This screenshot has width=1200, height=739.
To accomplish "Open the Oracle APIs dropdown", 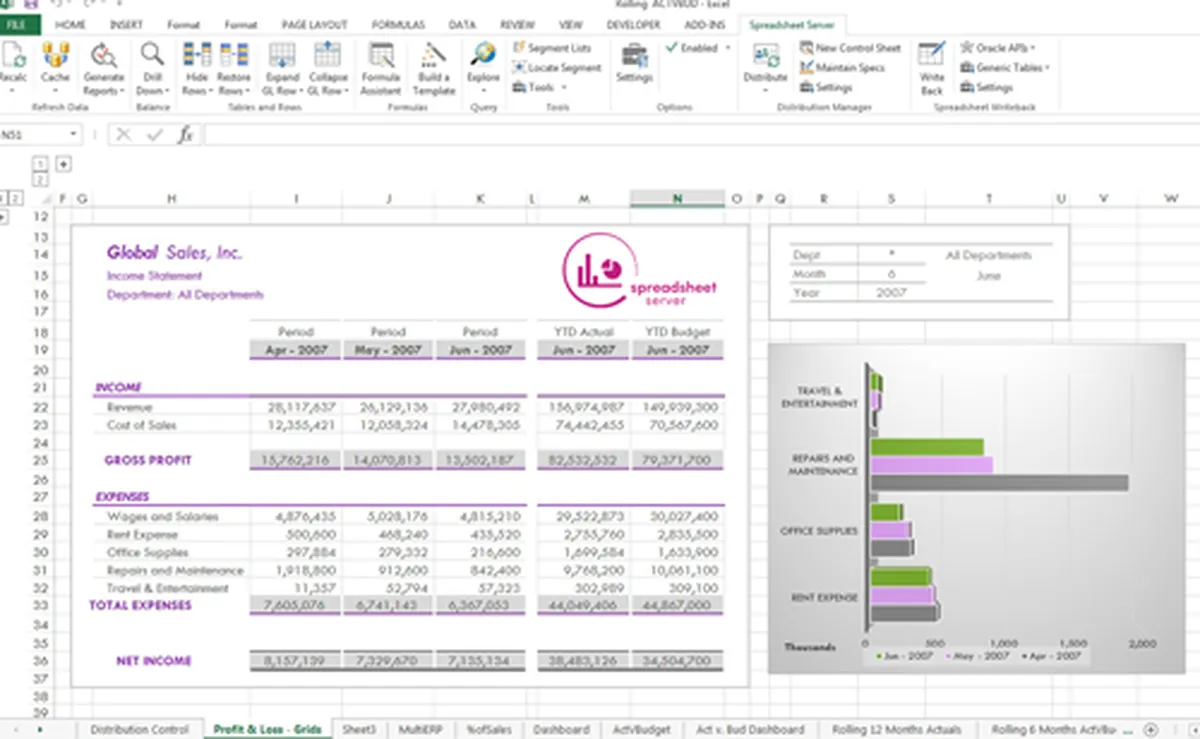I will pyautogui.click(x=998, y=48).
